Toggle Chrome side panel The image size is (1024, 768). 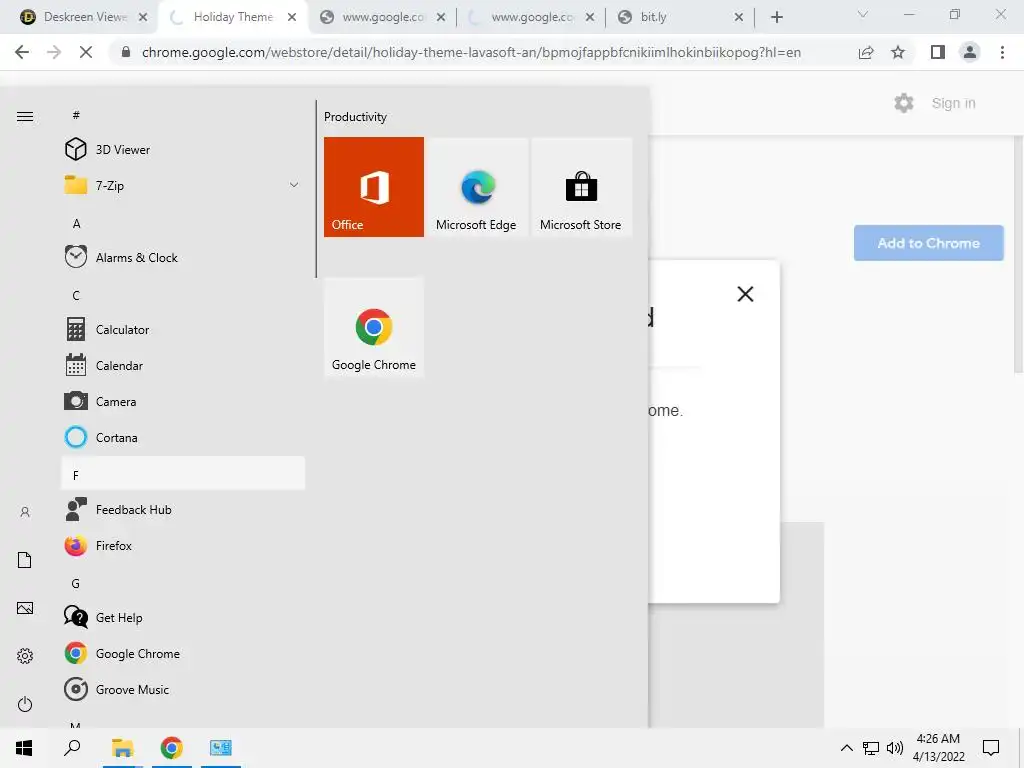click(x=938, y=52)
